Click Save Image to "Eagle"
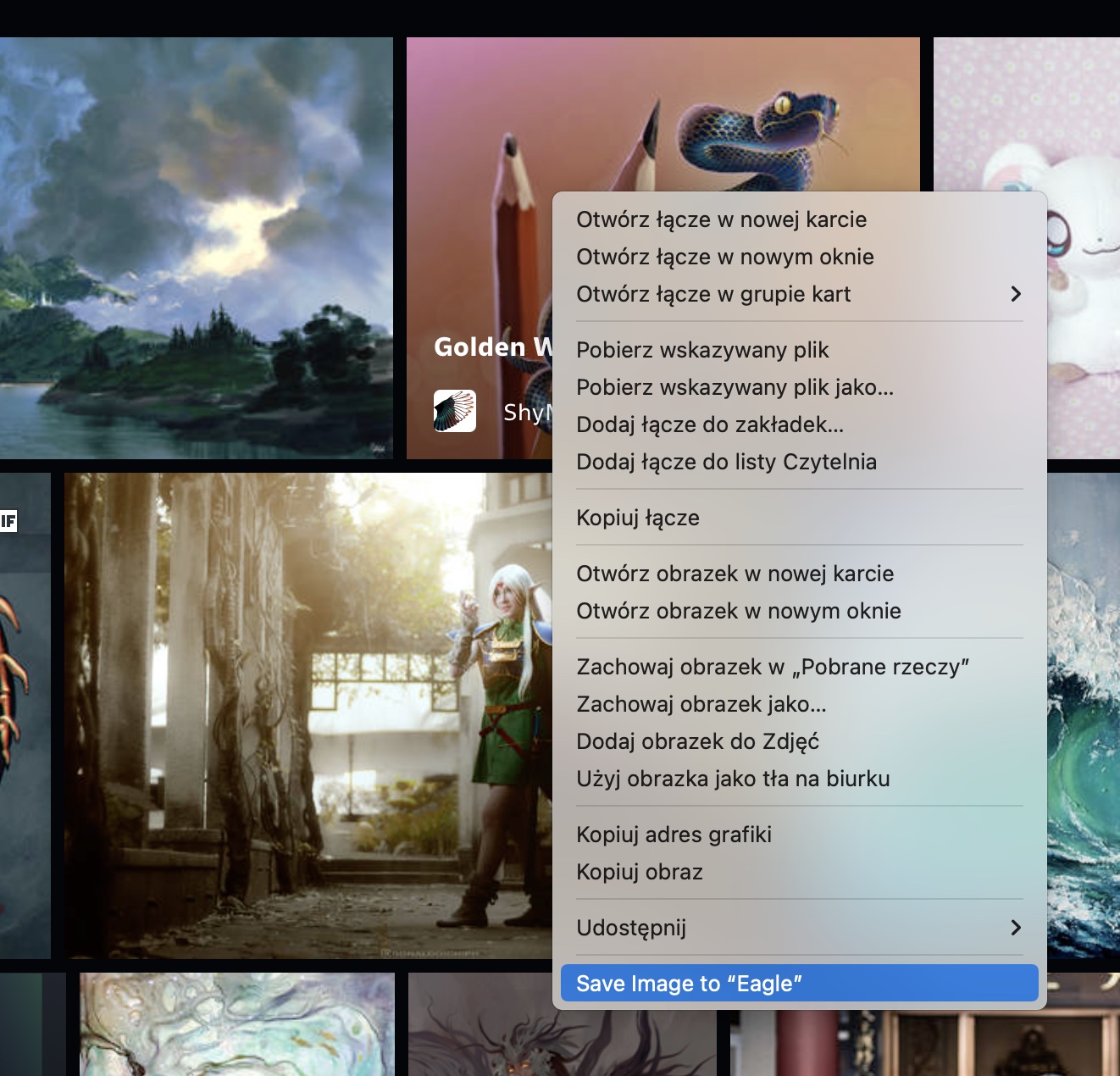 (x=799, y=984)
